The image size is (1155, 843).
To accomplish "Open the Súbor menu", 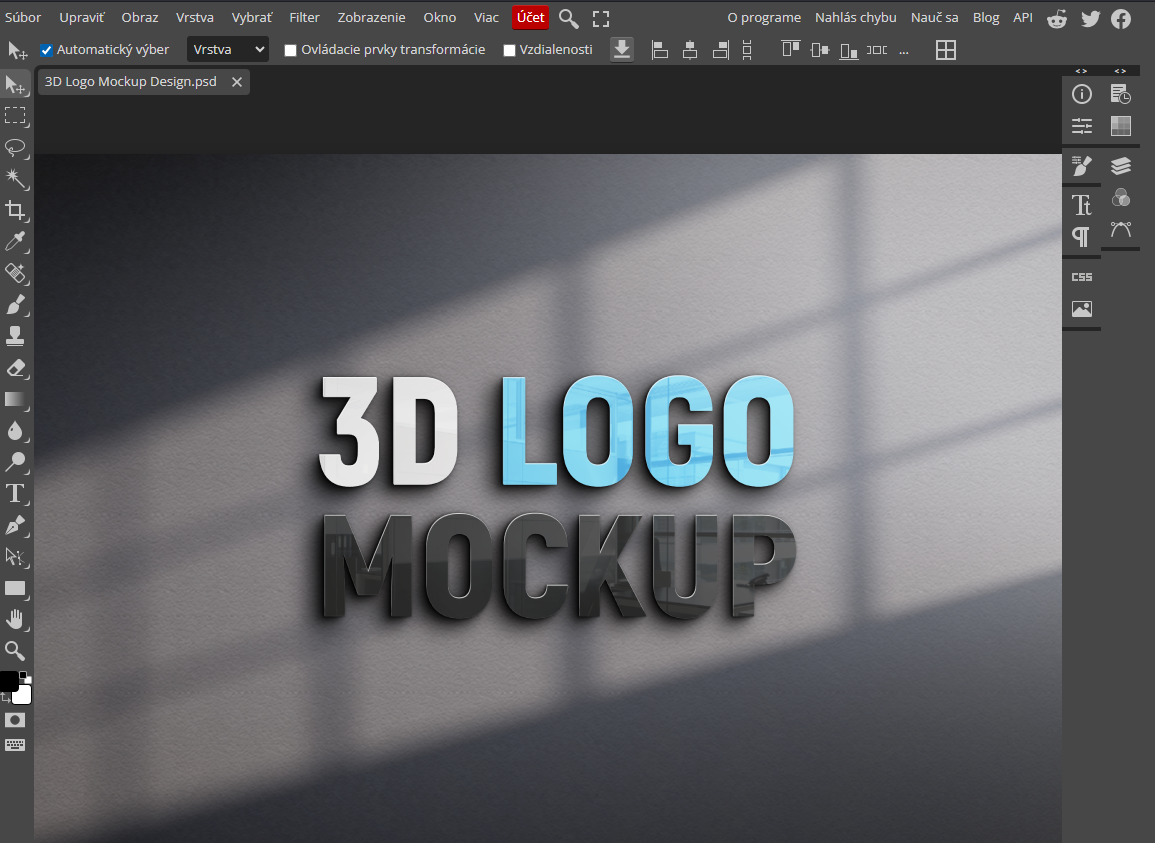I will pos(23,17).
